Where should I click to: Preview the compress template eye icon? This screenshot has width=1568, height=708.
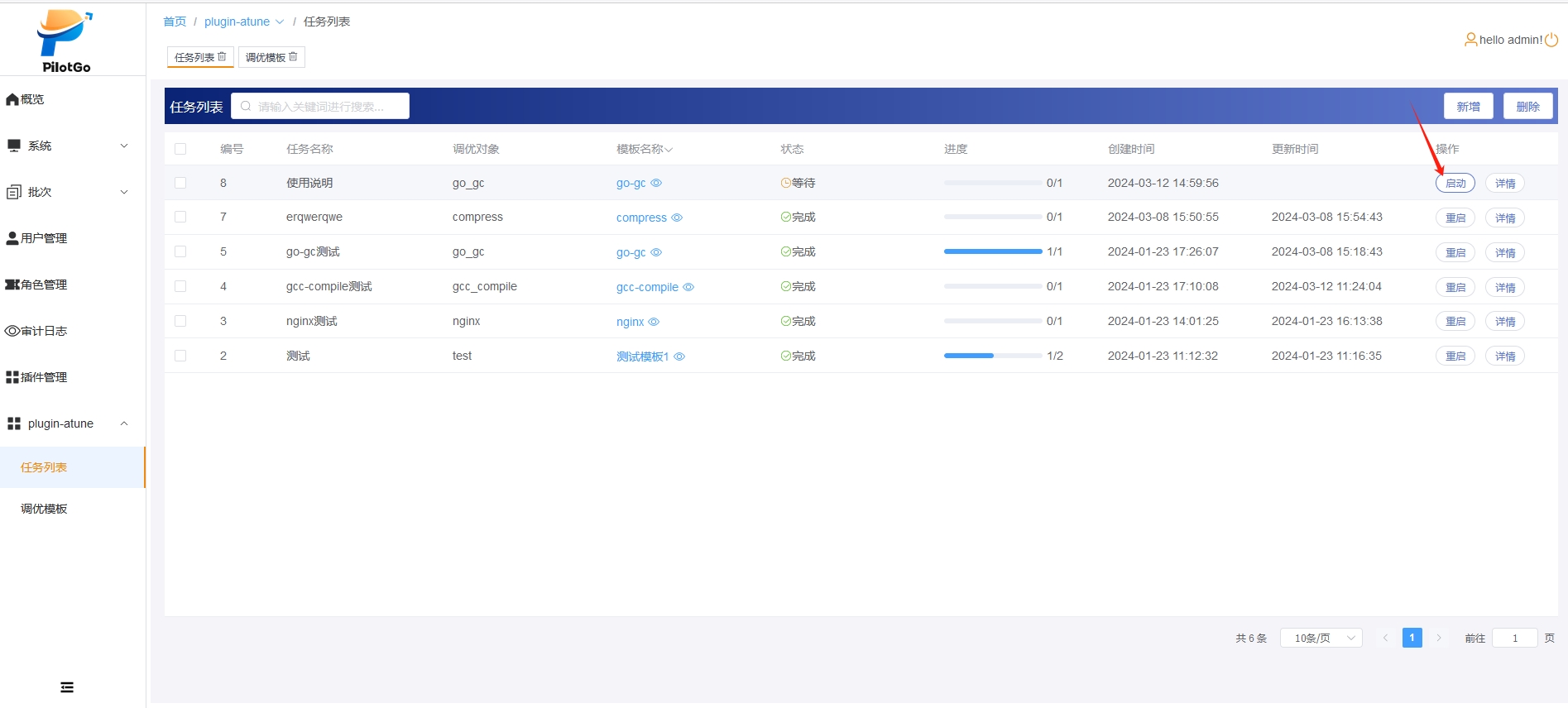[677, 218]
